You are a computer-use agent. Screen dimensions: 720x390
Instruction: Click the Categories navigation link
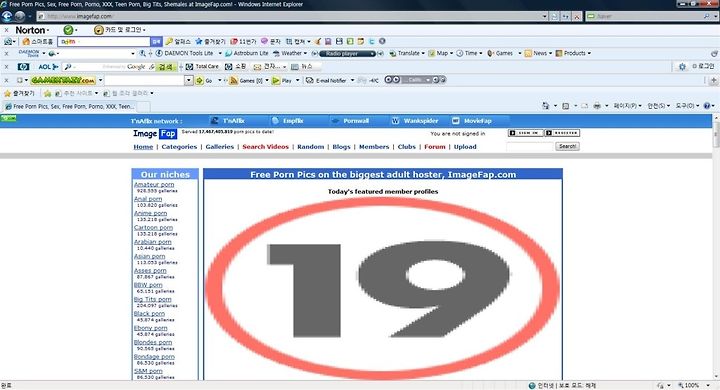(x=179, y=147)
